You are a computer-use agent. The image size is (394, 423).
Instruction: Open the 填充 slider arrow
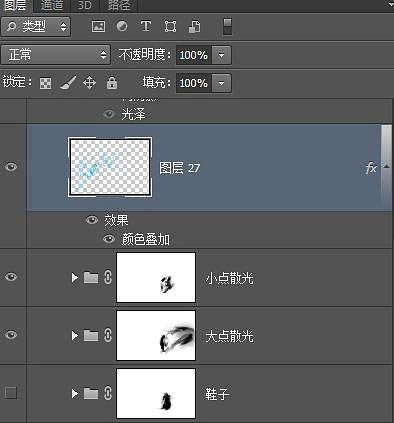coord(221,83)
